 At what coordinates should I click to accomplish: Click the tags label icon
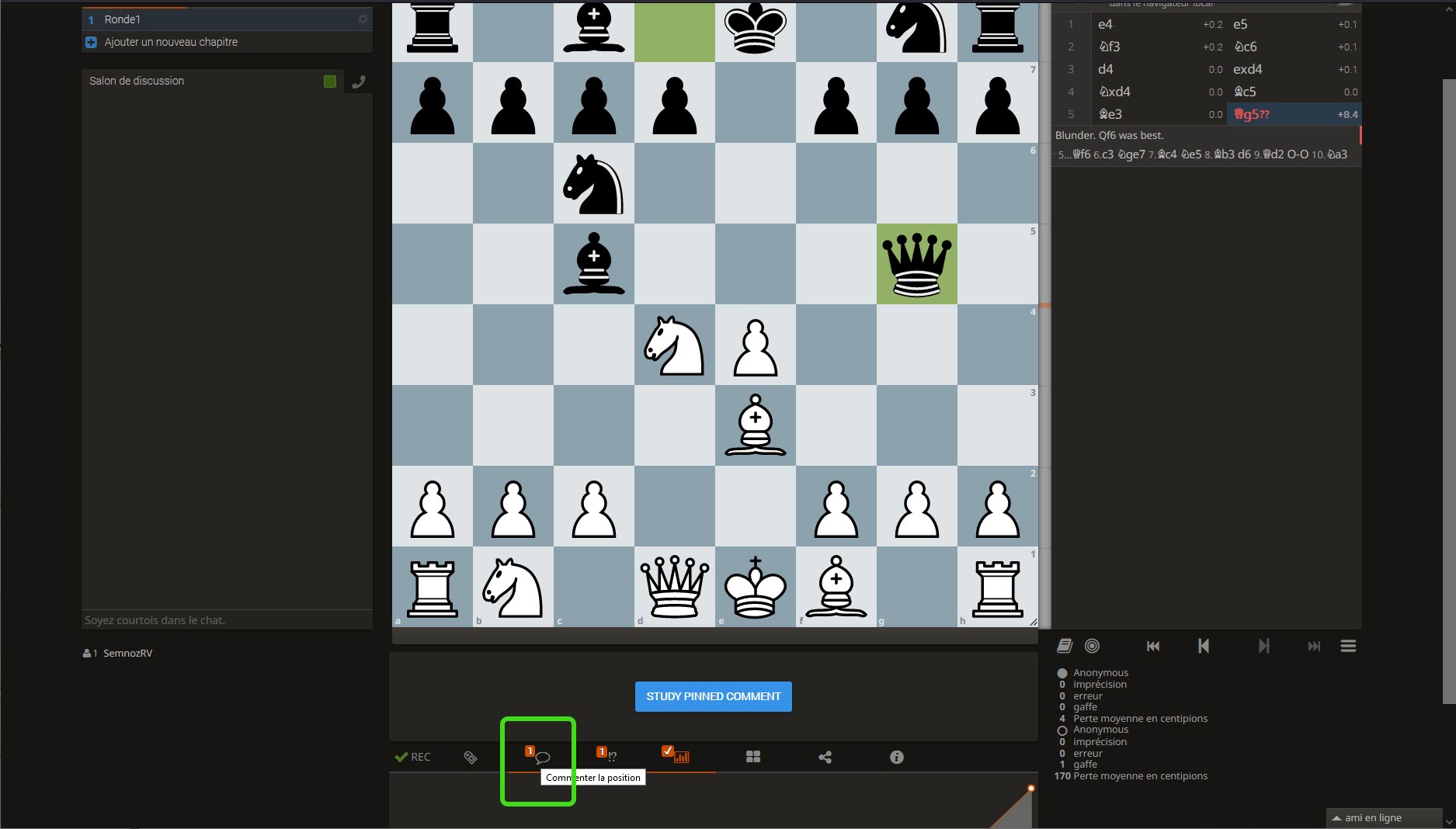[471, 757]
